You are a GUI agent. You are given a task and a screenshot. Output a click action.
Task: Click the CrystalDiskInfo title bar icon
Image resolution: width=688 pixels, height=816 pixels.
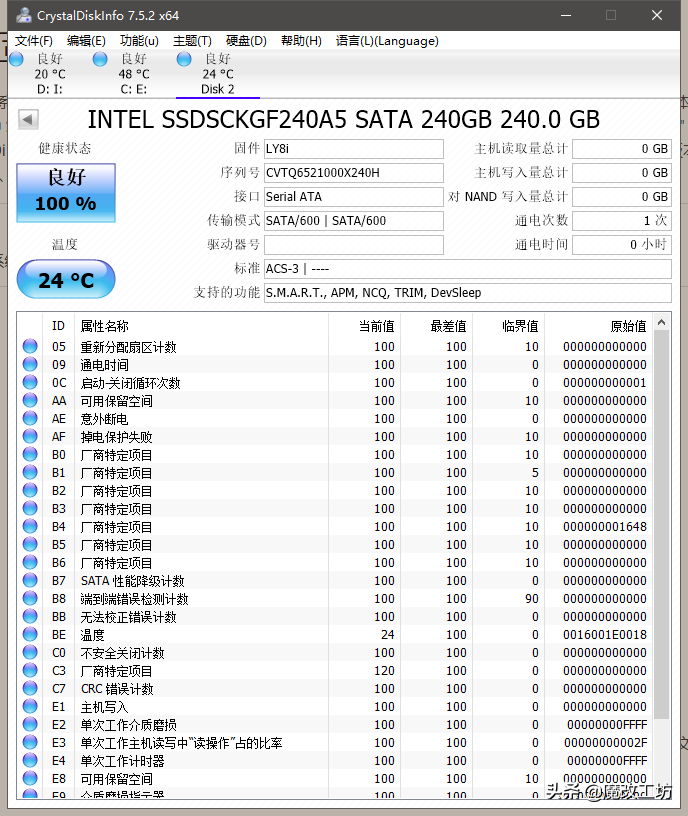tap(23, 15)
